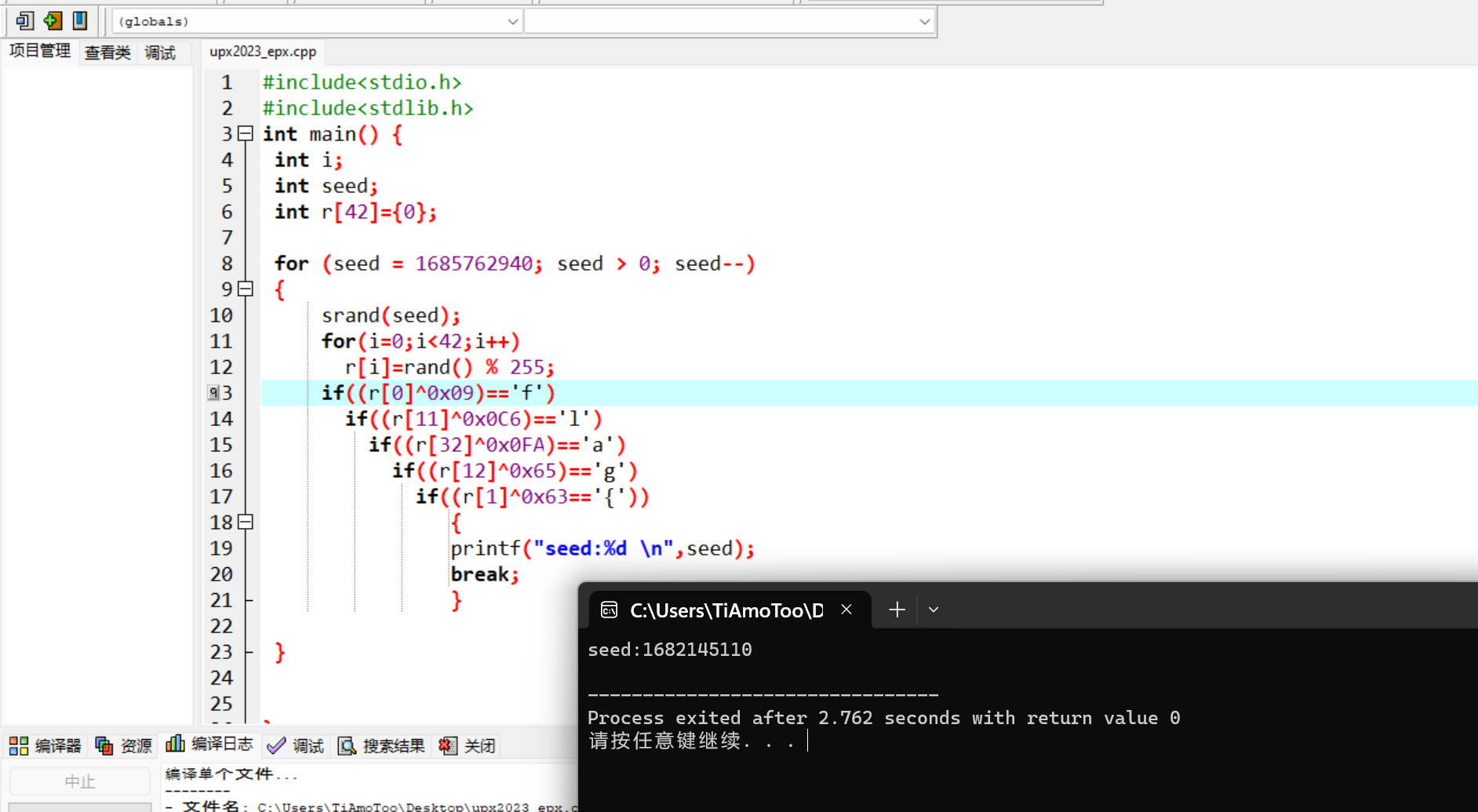This screenshot has height=812, width=1478.
Task: Open the empty function dropdown
Action: 730,21
